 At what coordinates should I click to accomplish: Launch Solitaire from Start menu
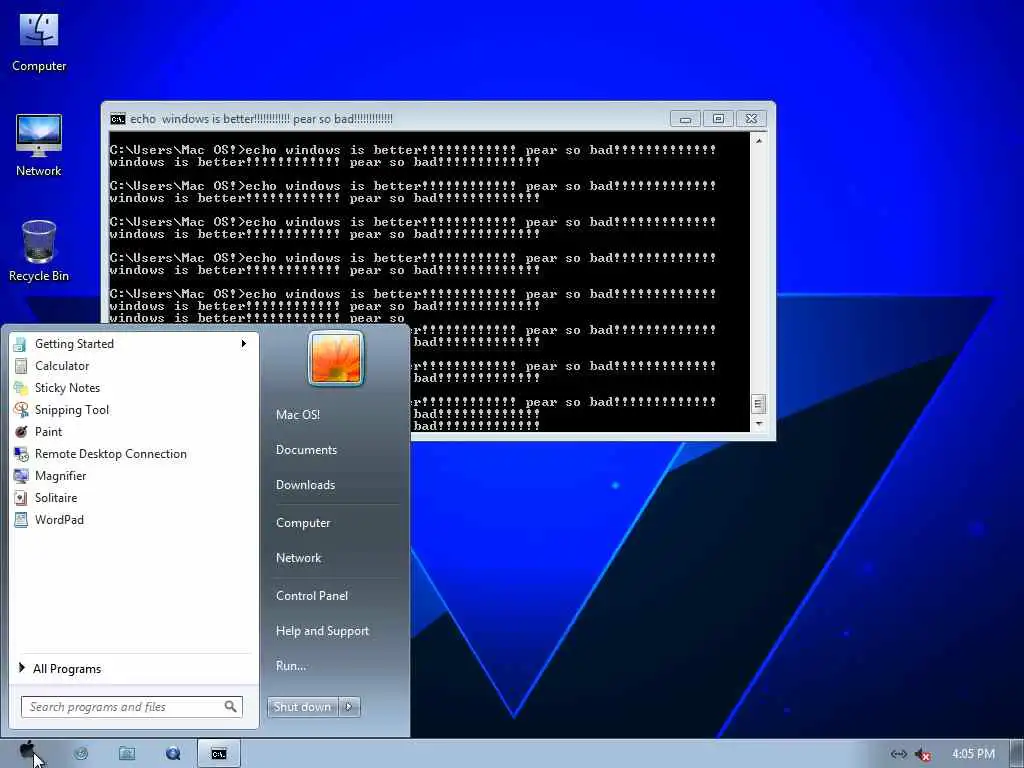point(135,498)
